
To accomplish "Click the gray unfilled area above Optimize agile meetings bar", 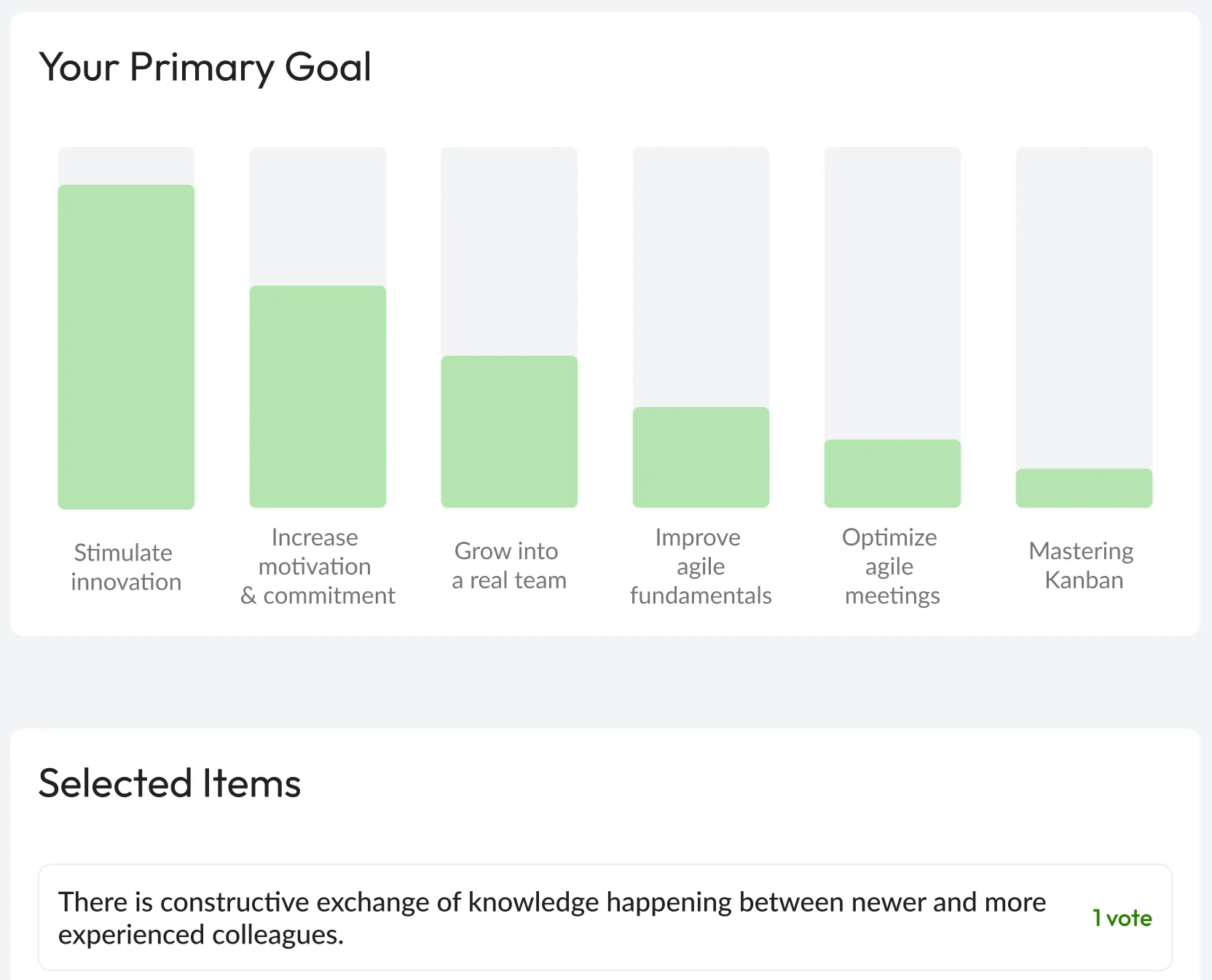I will click(x=892, y=291).
